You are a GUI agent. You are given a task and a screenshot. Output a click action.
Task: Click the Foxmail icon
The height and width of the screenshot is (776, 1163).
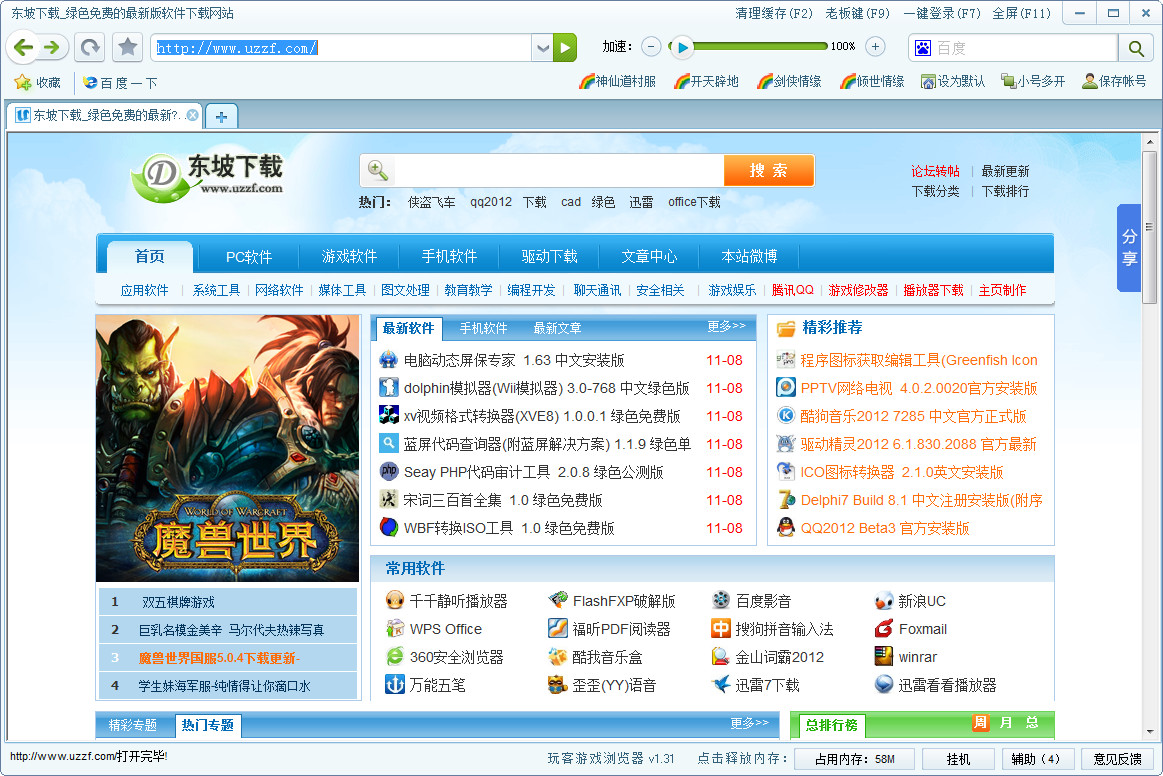click(x=883, y=628)
